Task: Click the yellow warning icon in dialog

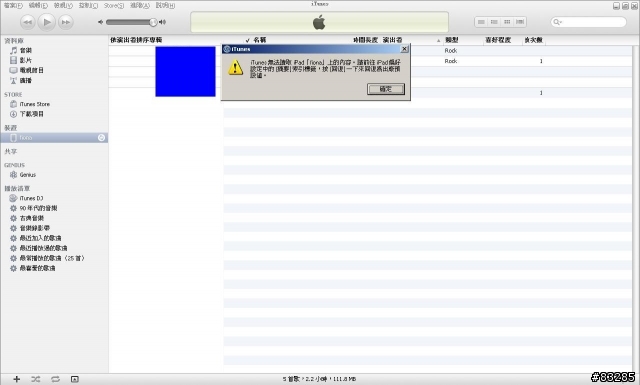Action: (x=236, y=67)
